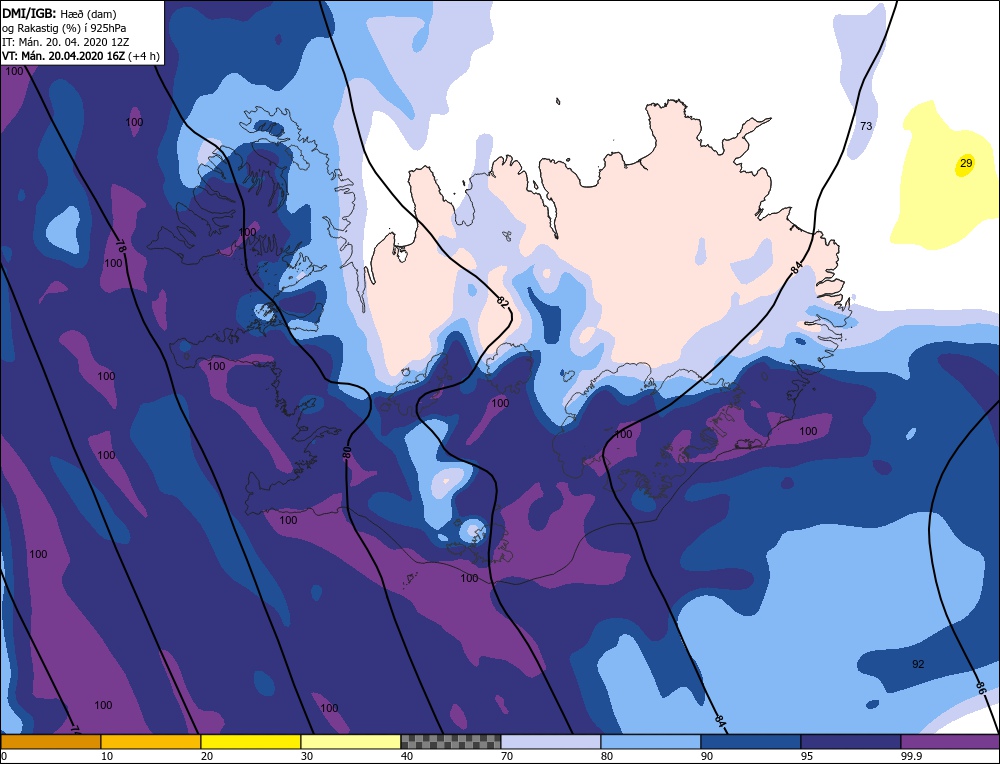Click the "73" humidity value label
The image size is (1000, 764).
click(865, 126)
